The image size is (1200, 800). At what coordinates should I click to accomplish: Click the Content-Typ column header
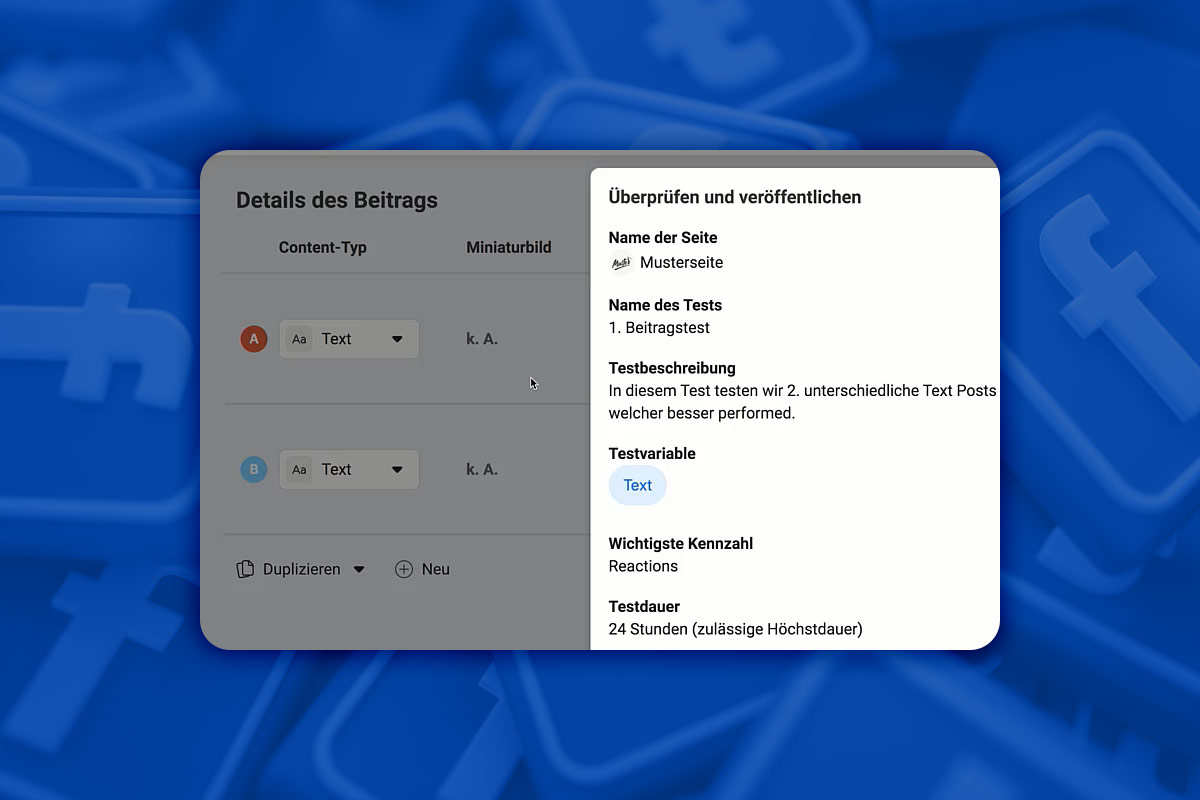click(x=323, y=247)
